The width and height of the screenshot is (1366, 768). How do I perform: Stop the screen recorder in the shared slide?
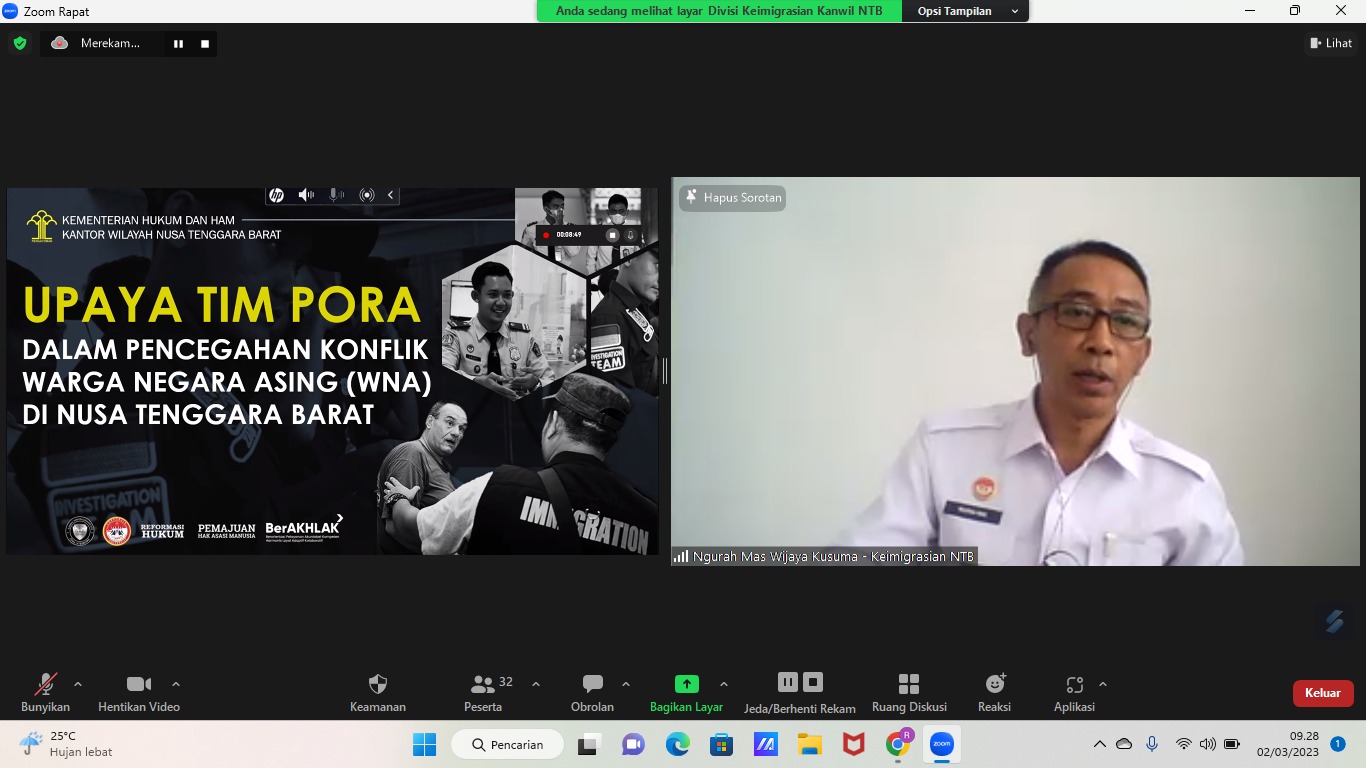pos(613,235)
